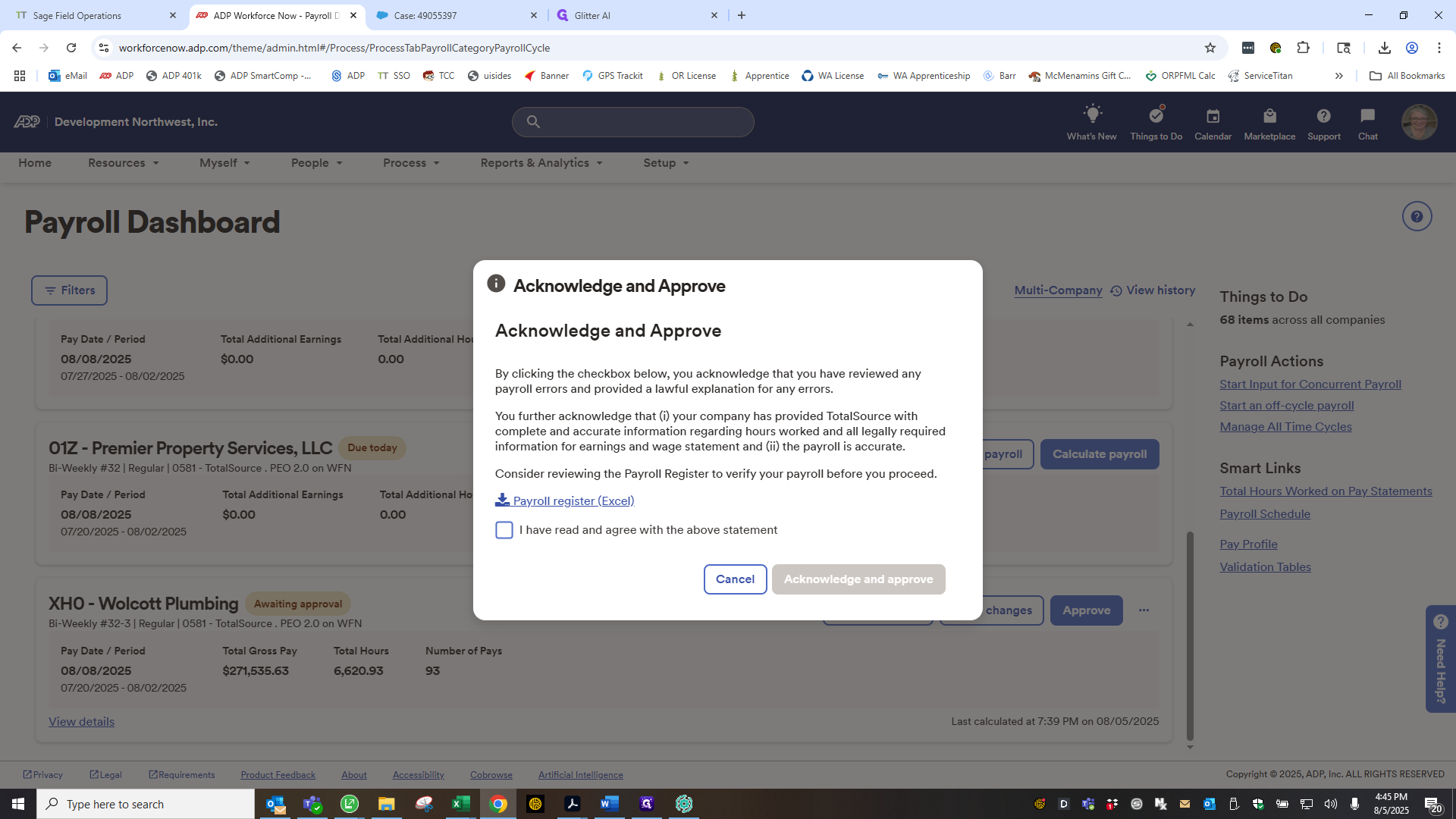Open the ServiceTitan bookmark
This screenshot has width=1456, height=819.
click(x=1260, y=76)
